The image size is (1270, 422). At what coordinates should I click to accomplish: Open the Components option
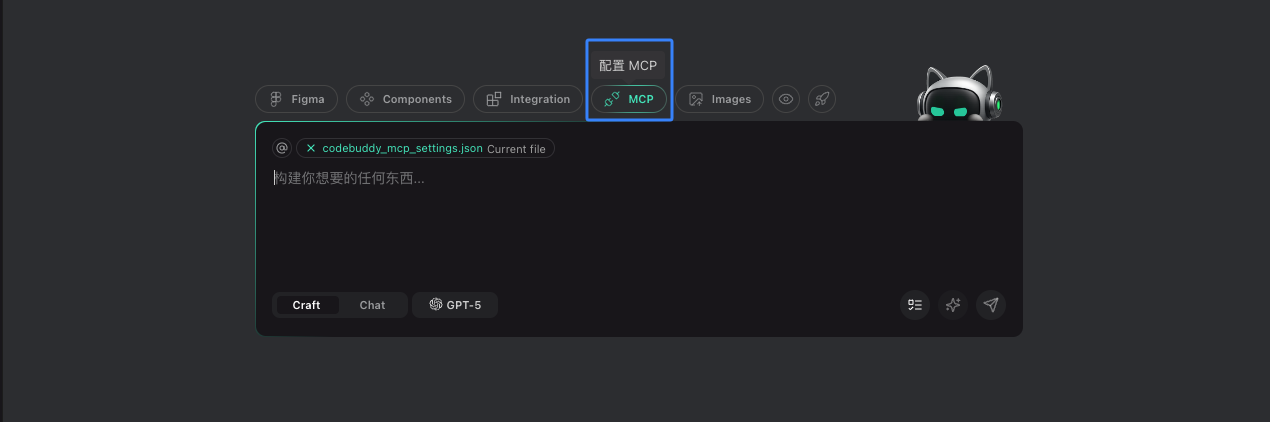[406, 99]
